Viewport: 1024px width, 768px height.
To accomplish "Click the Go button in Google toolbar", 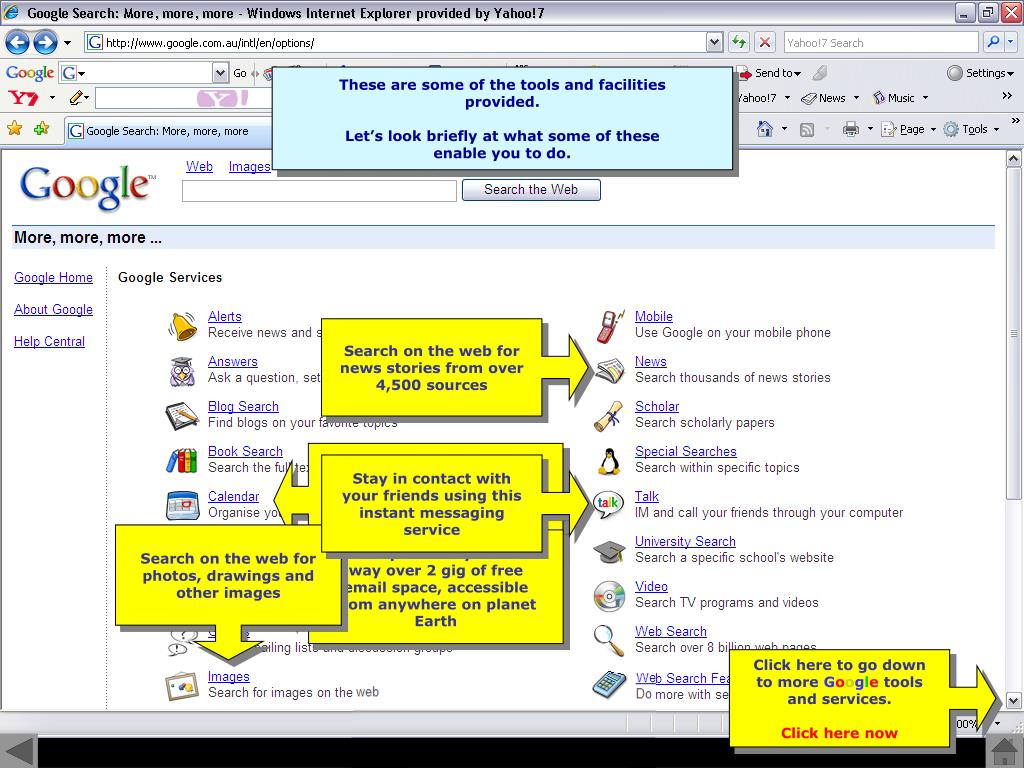I will coord(240,73).
